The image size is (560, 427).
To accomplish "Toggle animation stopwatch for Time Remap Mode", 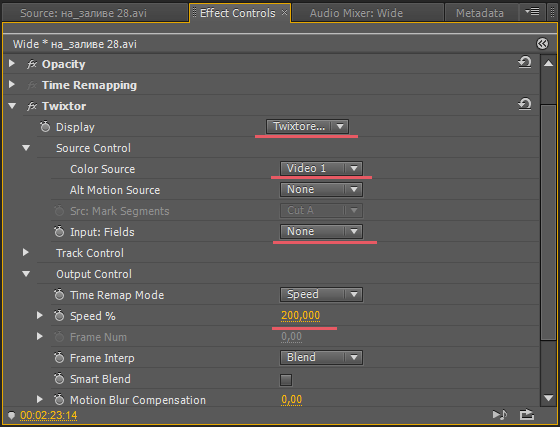I will pyautogui.click(x=59, y=295).
